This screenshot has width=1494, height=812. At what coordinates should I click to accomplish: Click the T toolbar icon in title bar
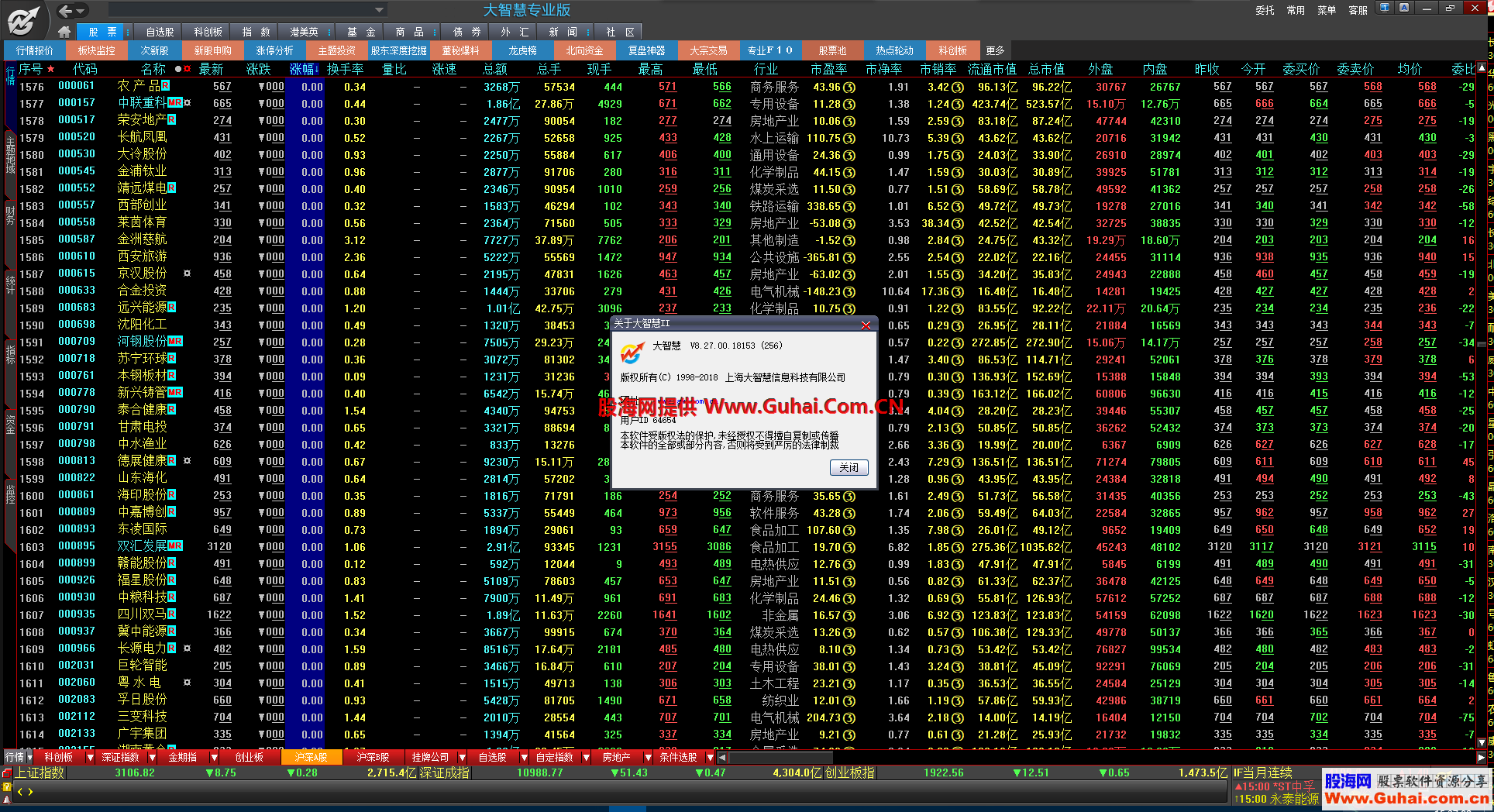(1385, 8)
